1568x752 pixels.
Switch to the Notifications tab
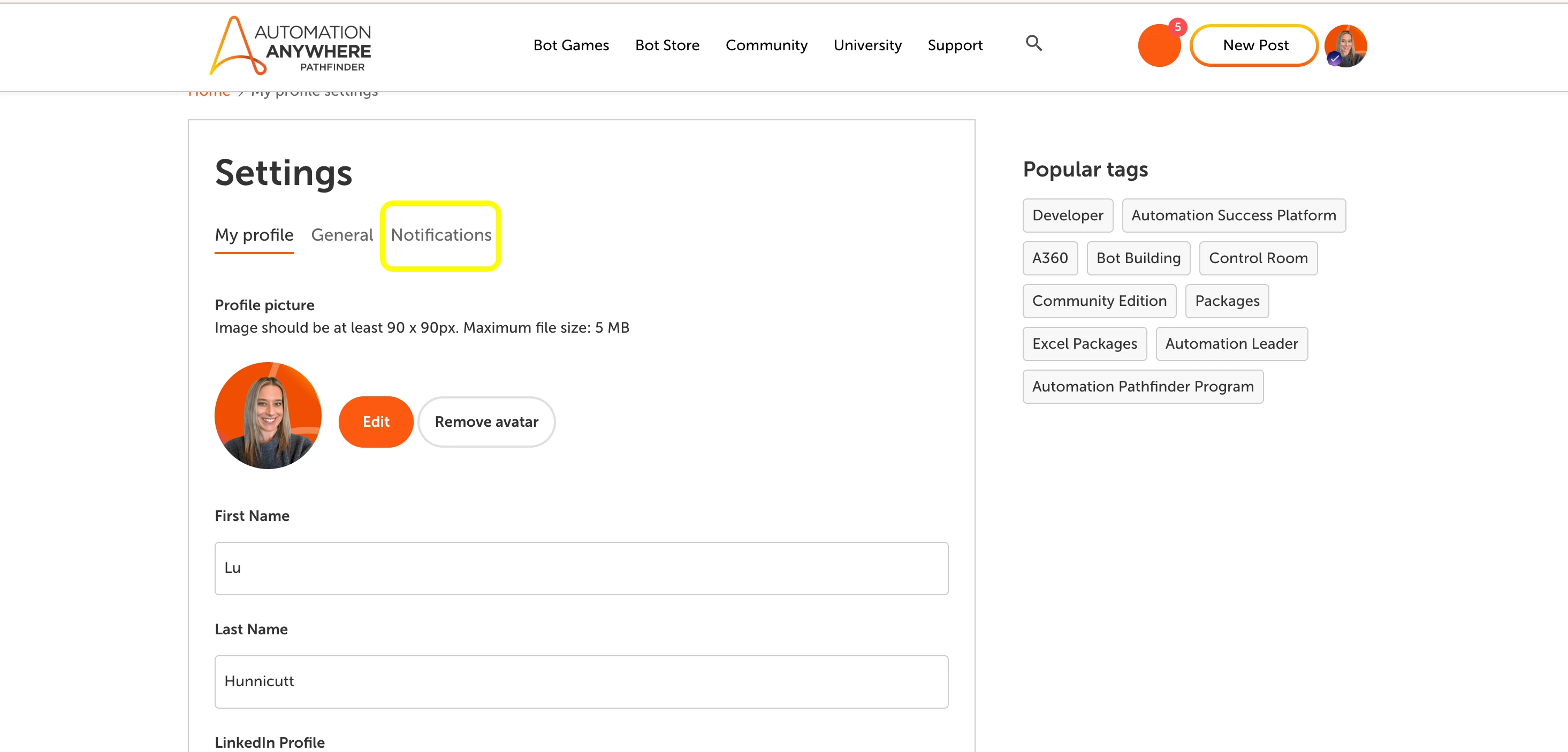click(440, 235)
